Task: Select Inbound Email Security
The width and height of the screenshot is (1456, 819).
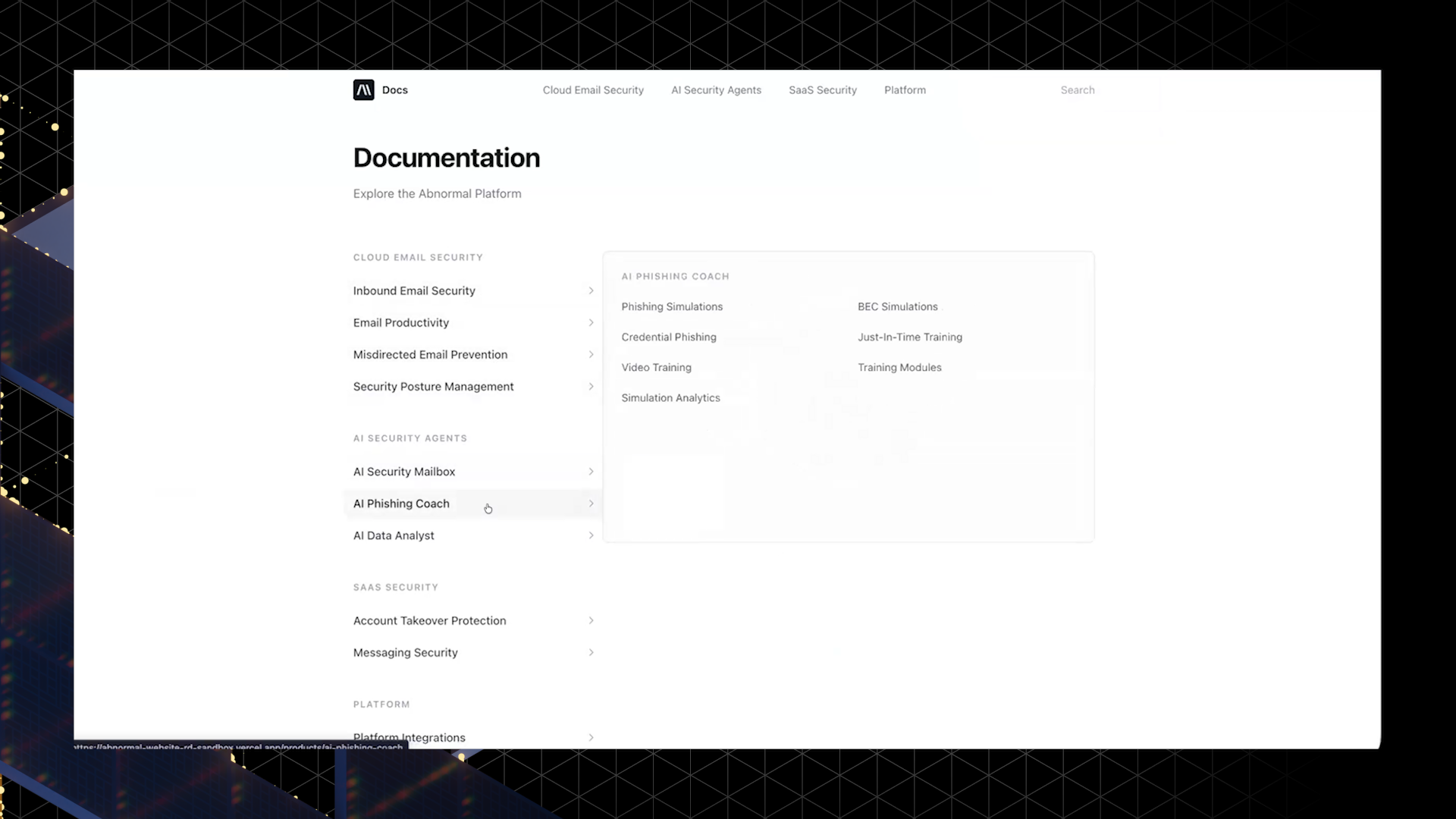Action: [414, 291]
